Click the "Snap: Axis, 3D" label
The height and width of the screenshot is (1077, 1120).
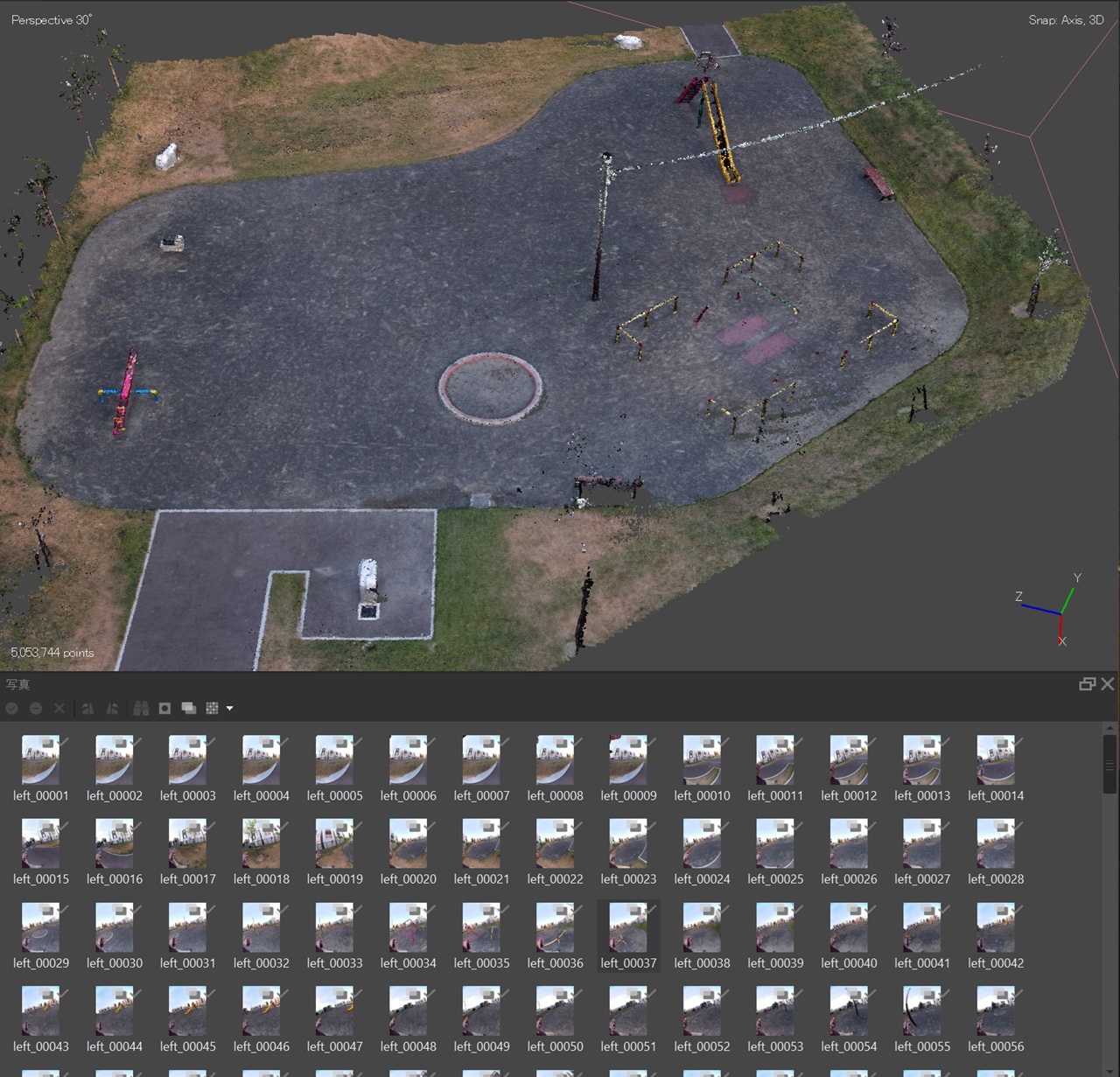(1066, 19)
